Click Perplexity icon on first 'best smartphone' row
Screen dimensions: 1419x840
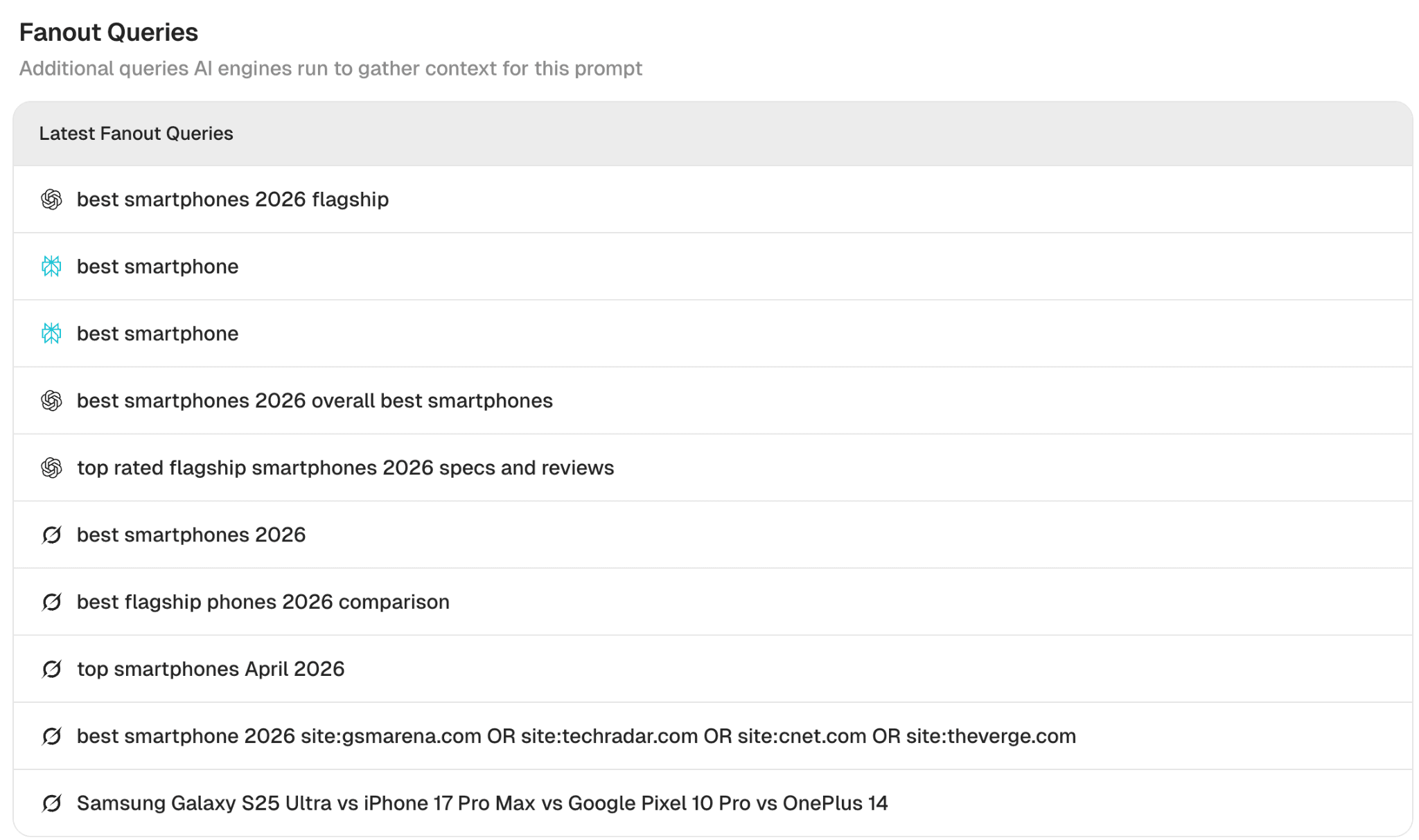[51, 267]
